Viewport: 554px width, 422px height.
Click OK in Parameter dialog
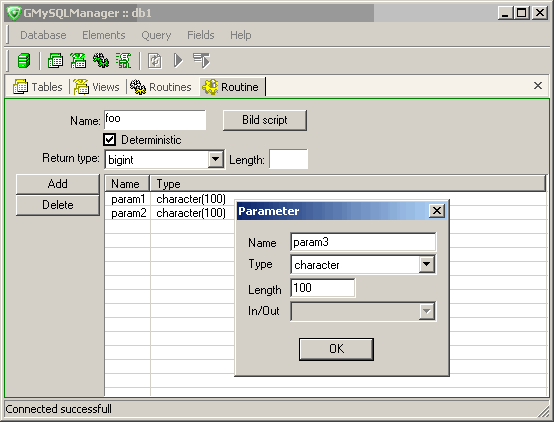pos(336,349)
